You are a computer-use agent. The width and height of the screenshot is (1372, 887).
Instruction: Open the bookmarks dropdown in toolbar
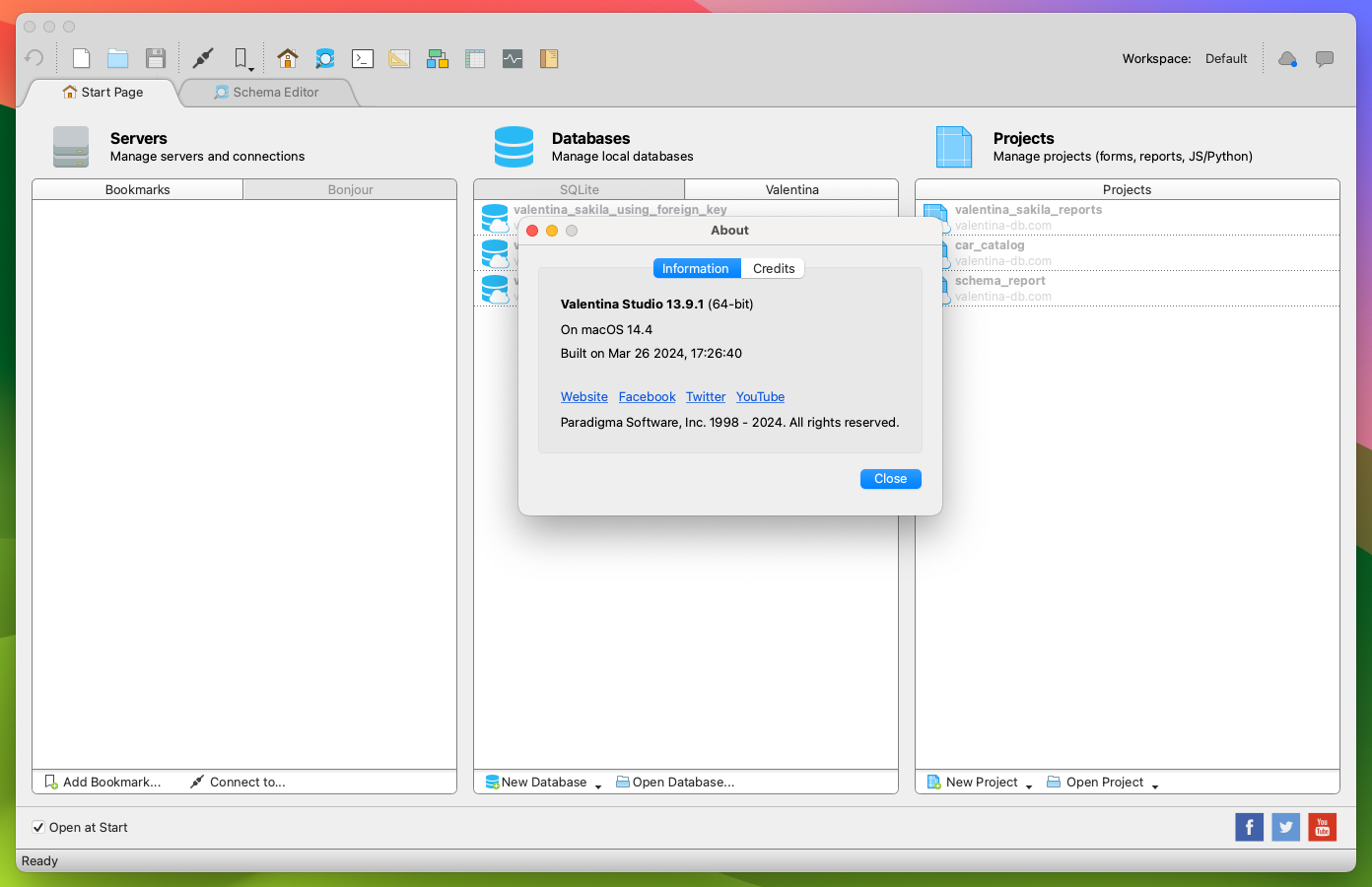(x=243, y=59)
